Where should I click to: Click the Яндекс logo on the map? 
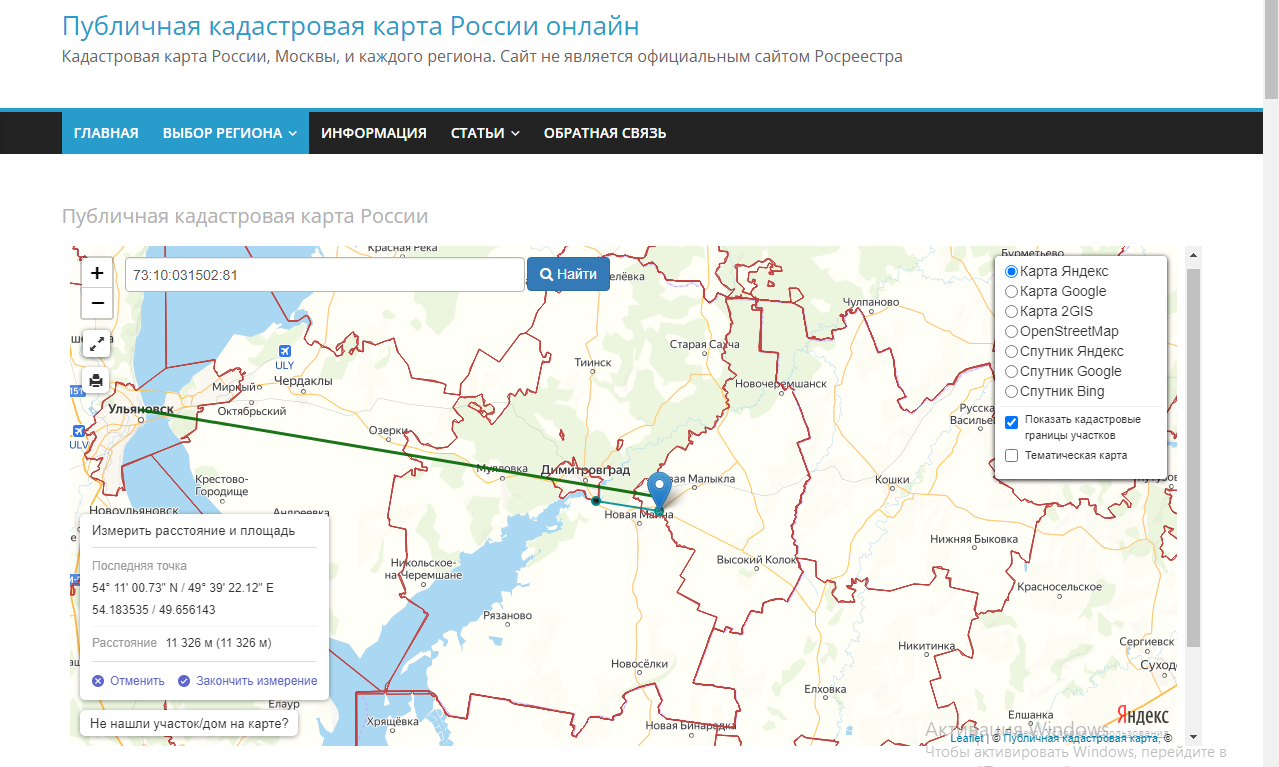pyautogui.click(x=1142, y=716)
